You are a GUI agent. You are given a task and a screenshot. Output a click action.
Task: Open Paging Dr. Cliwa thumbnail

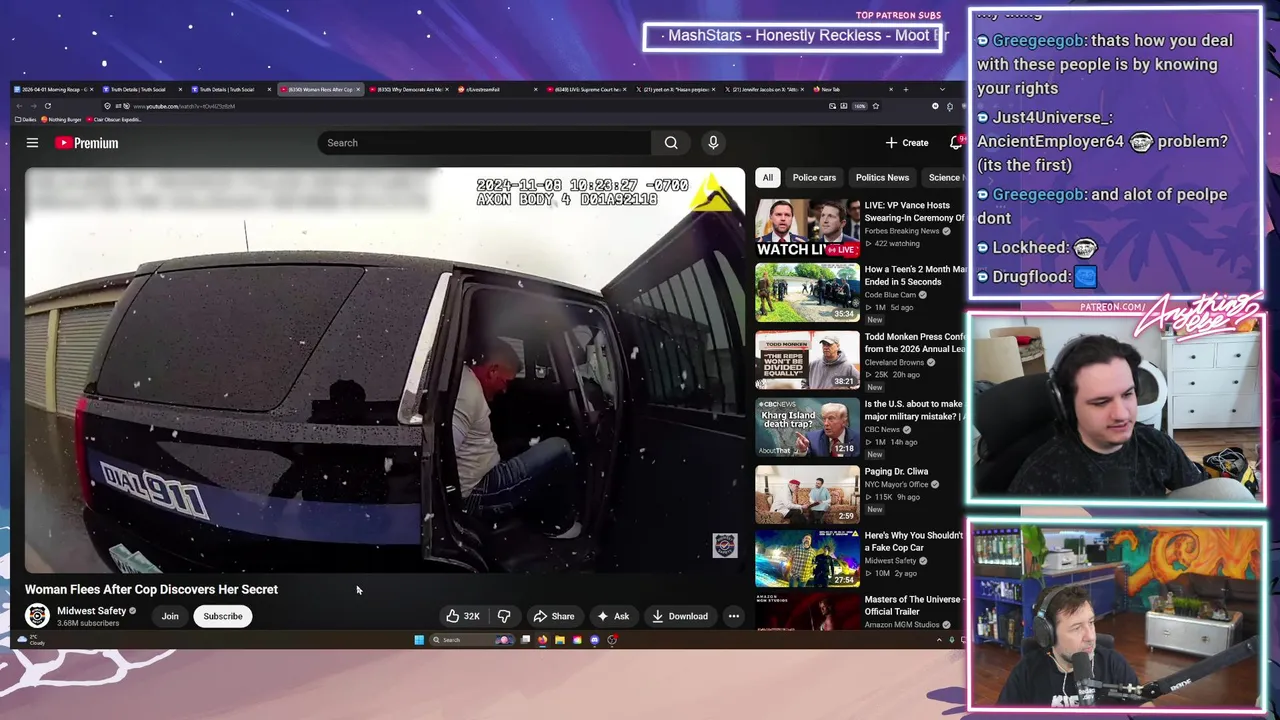point(807,494)
